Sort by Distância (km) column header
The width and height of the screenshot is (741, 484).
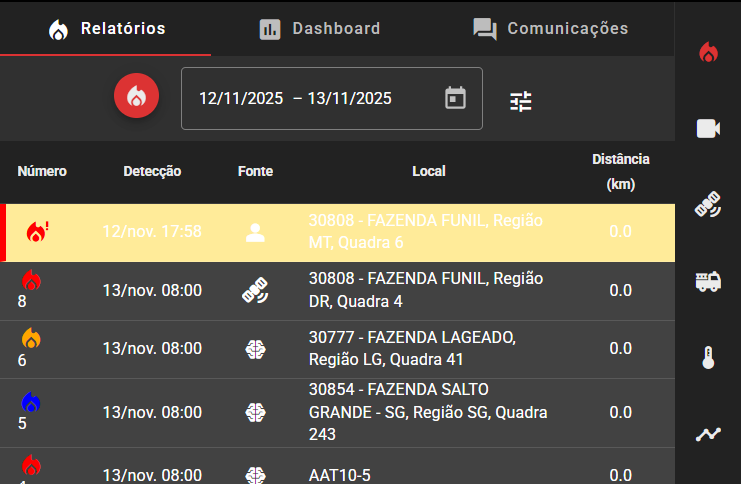click(620, 171)
